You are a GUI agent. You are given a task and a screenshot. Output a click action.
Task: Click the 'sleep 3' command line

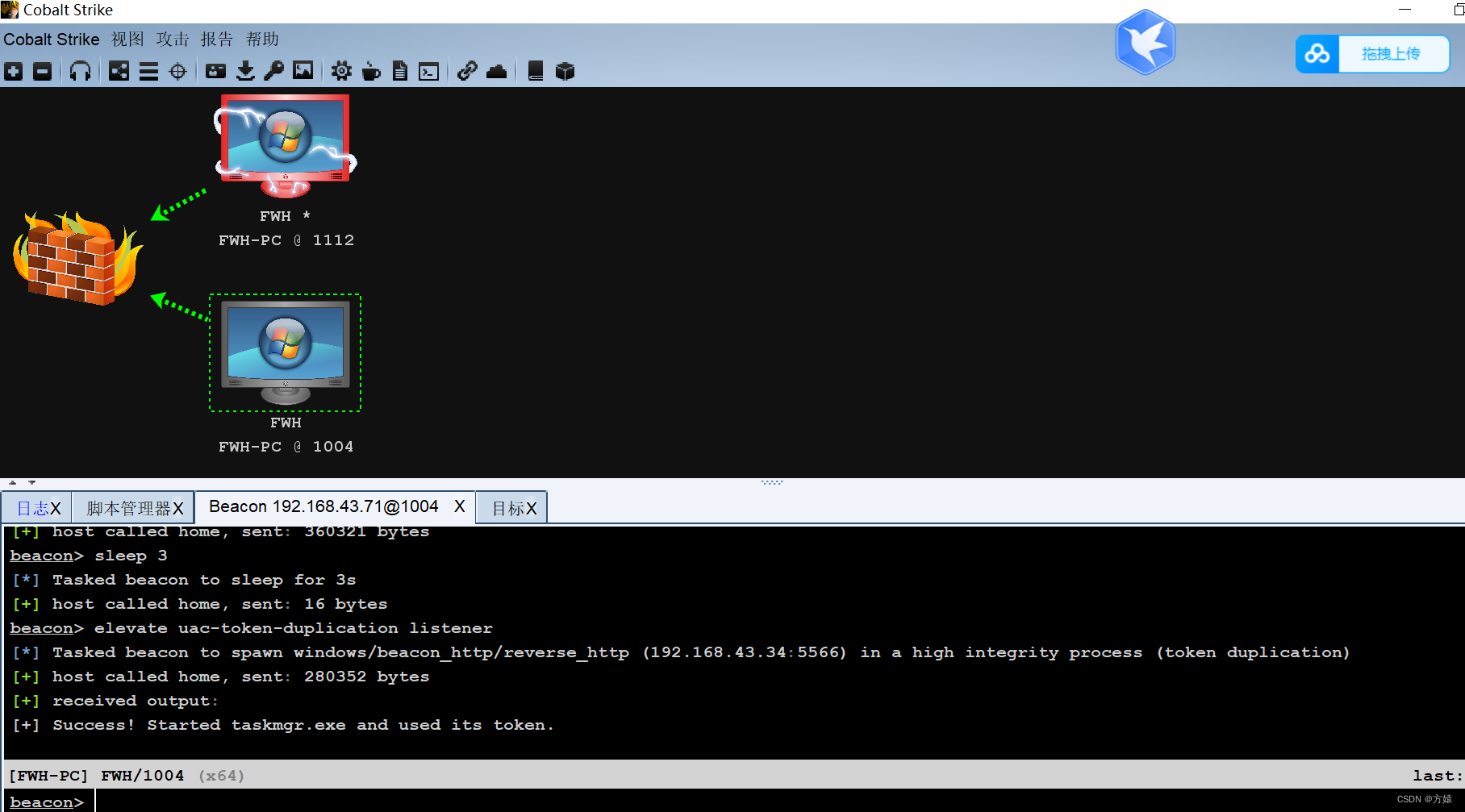tap(131, 556)
